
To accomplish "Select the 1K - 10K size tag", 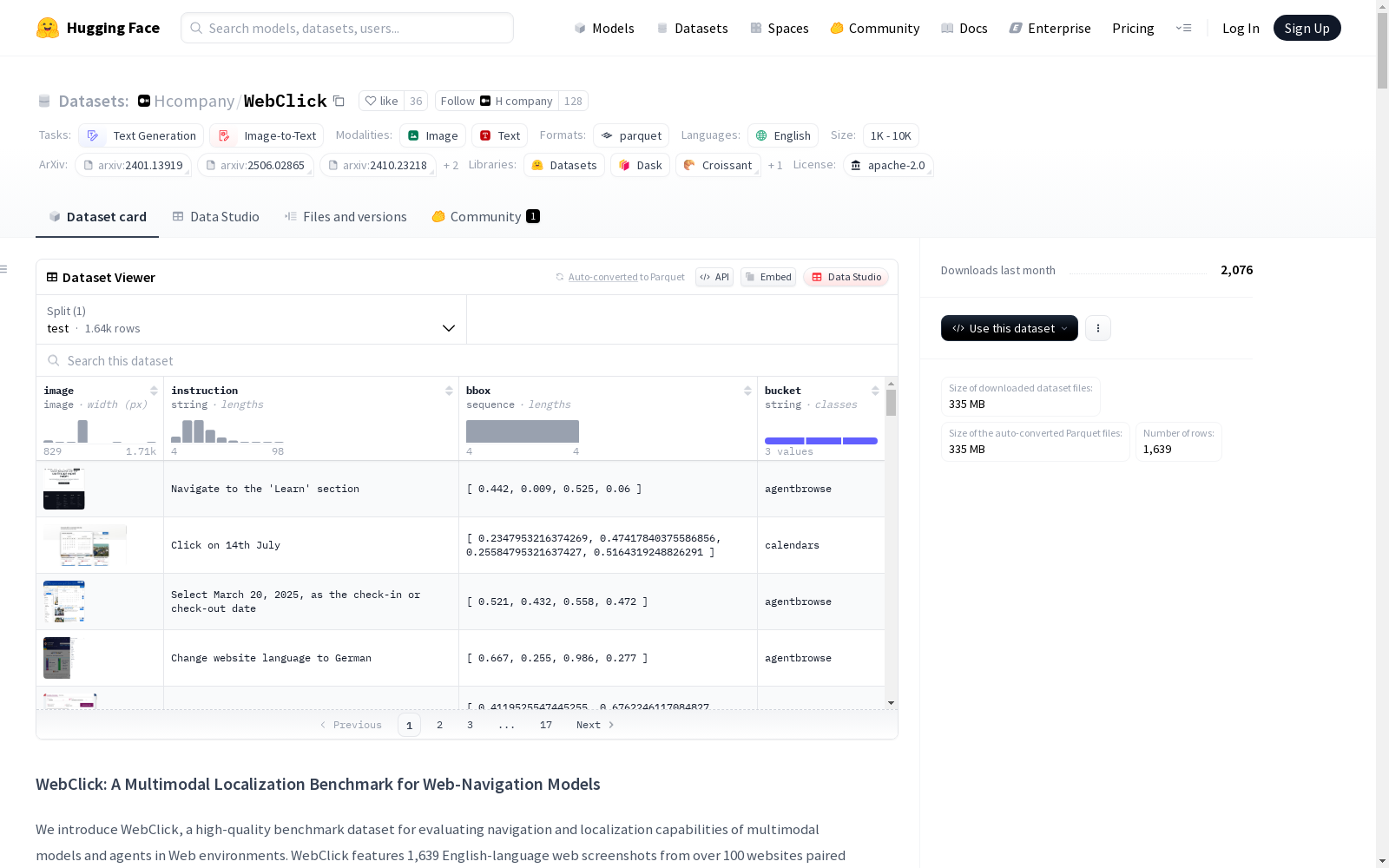I will click(891, 135).
